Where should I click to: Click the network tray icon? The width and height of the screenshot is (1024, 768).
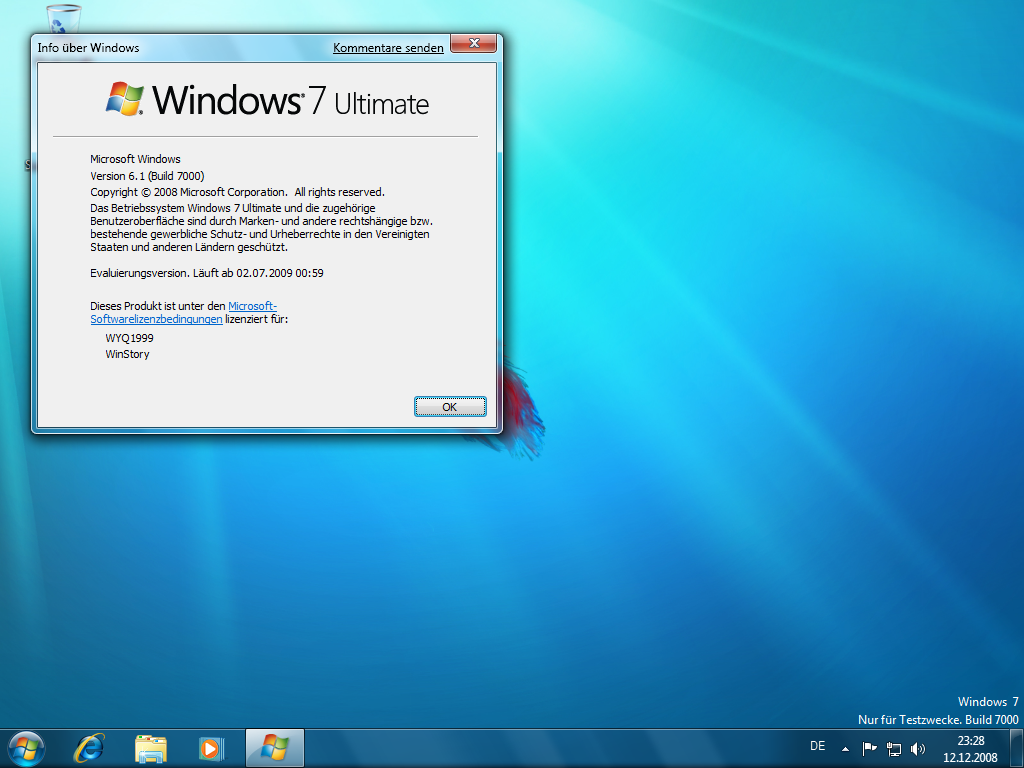coord(894,747)
